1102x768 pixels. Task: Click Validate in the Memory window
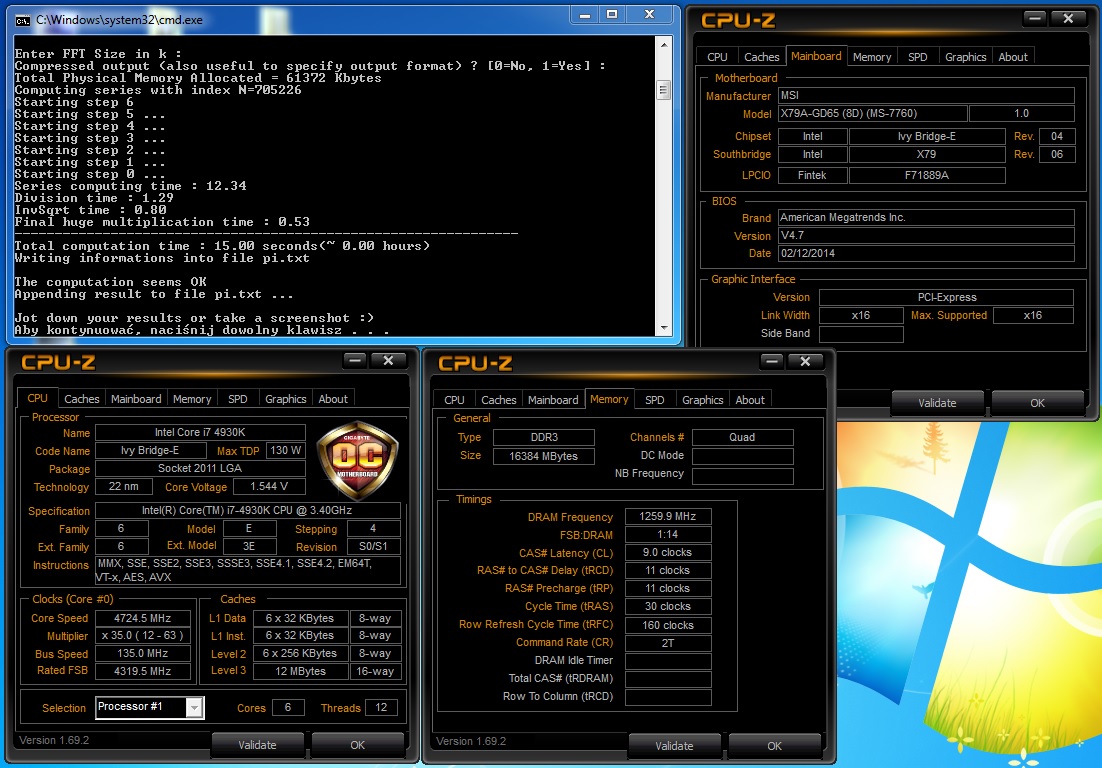click(674, 746)
